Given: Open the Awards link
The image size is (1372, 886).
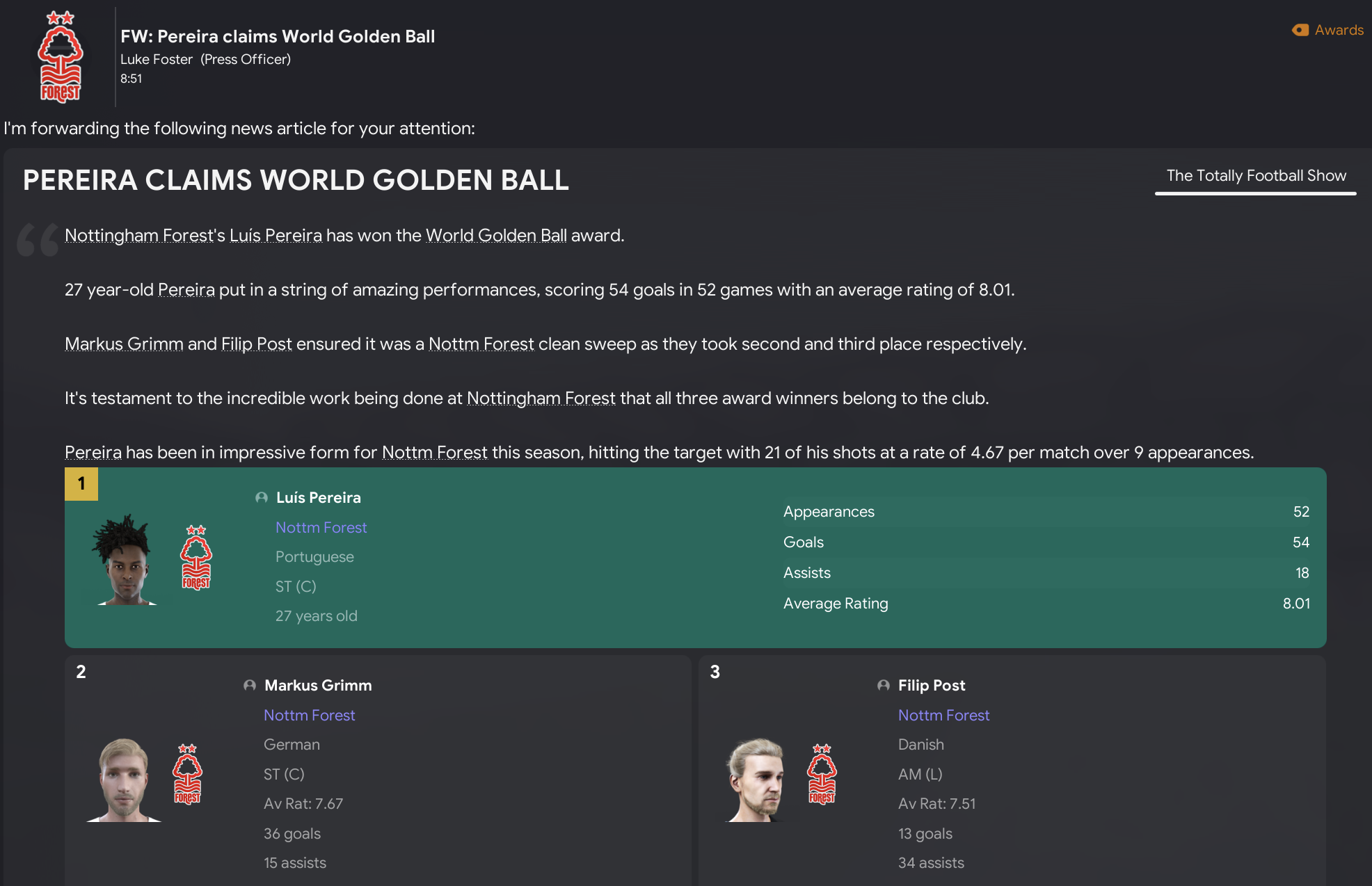Looking at the screenshot, I should click(x=1339, y=30).
